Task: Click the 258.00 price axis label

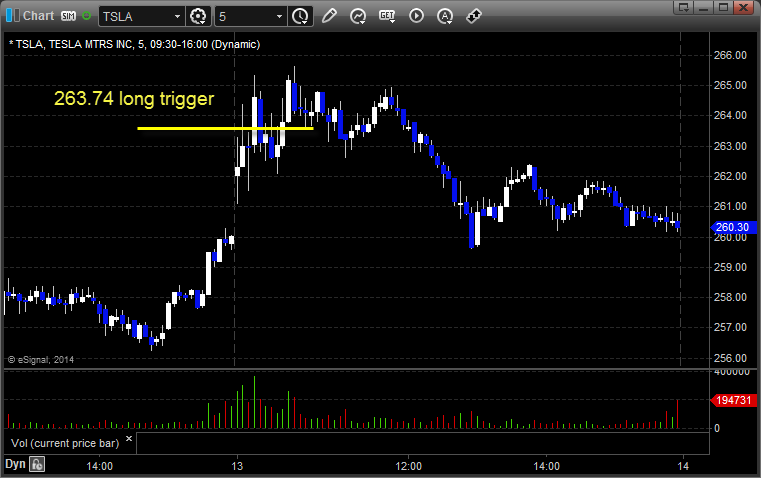Action: pyautogui.click(x=730, y=297)
